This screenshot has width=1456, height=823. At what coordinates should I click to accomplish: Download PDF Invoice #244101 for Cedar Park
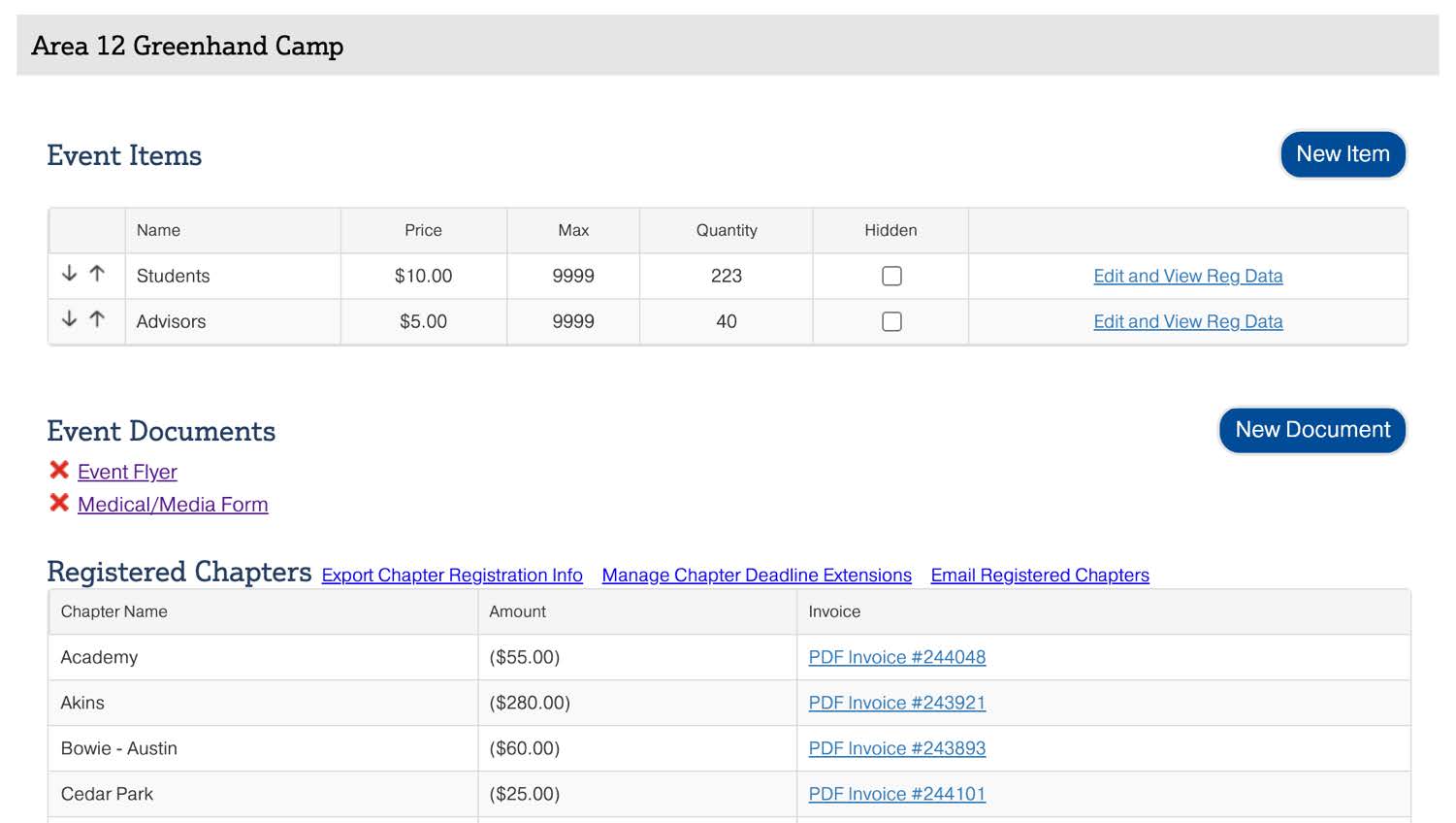pos(896,795)
